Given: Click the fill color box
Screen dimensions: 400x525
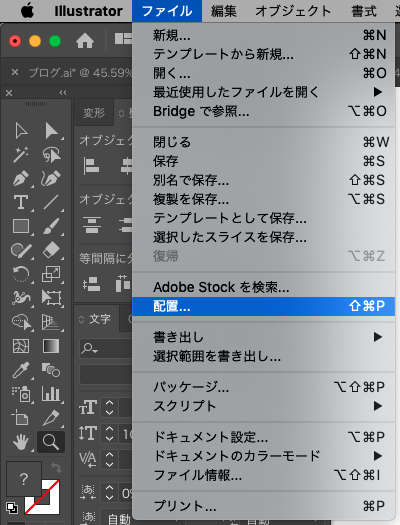Looking at the screenshot, I should [23, 479].
